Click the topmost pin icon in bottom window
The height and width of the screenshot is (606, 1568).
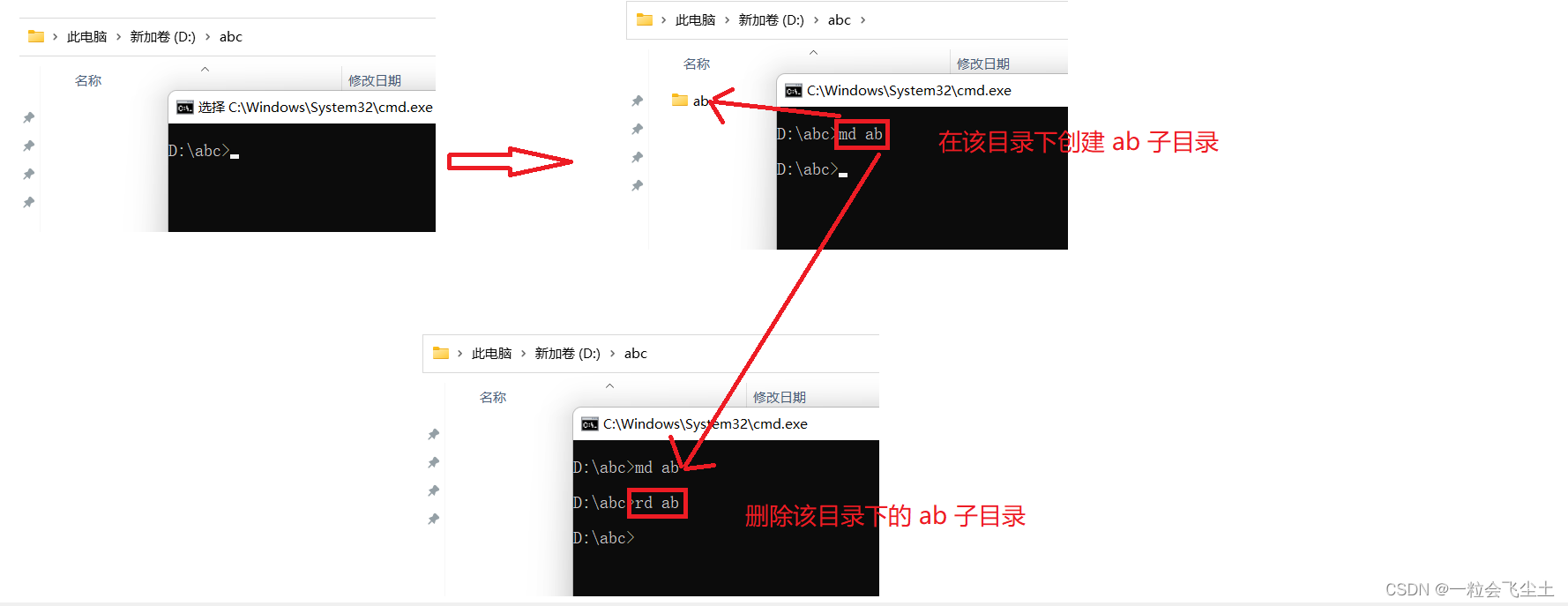[x=434, y=434]
